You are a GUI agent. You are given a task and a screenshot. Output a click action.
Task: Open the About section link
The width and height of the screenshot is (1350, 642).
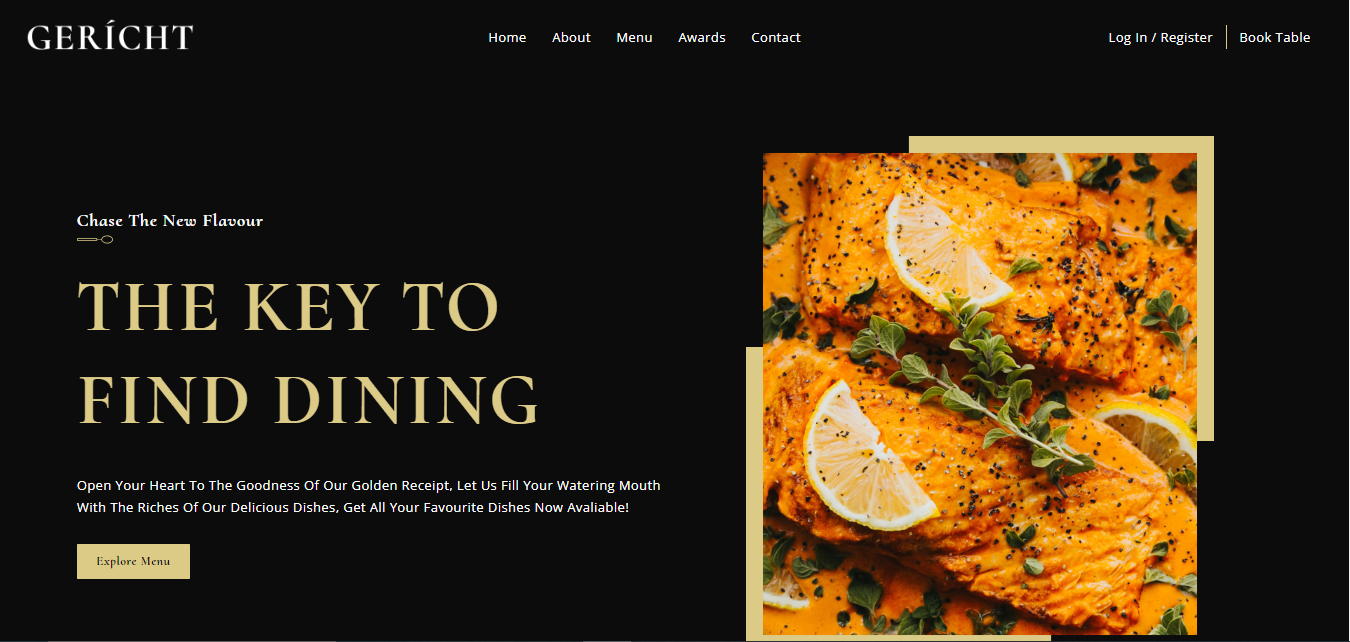(571, 37)
